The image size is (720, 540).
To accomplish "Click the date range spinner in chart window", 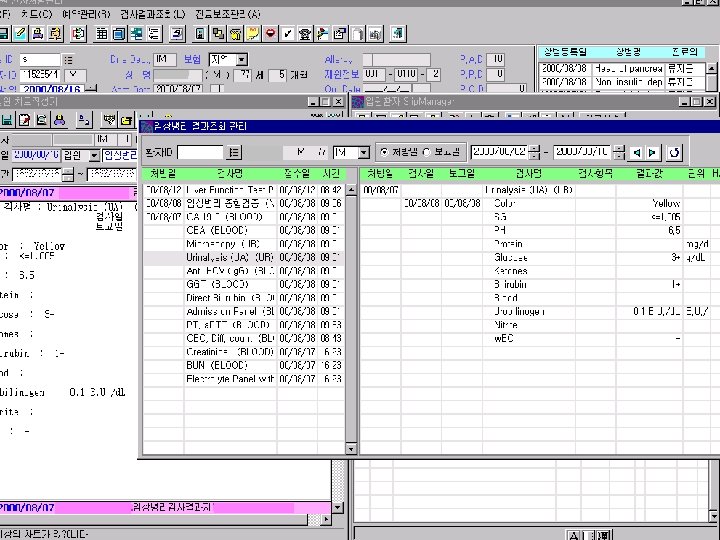I will point(68,174).
